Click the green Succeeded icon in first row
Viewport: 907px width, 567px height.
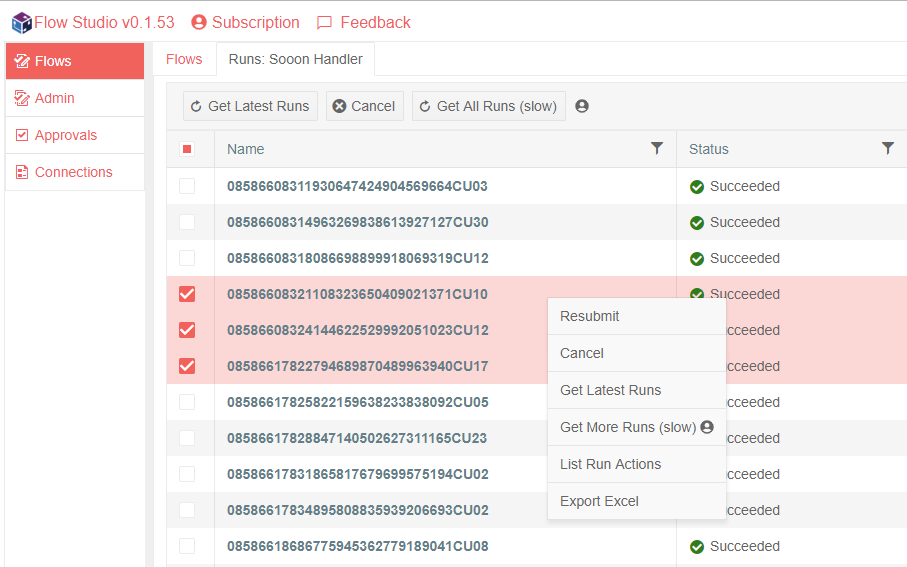click(697, 187)
